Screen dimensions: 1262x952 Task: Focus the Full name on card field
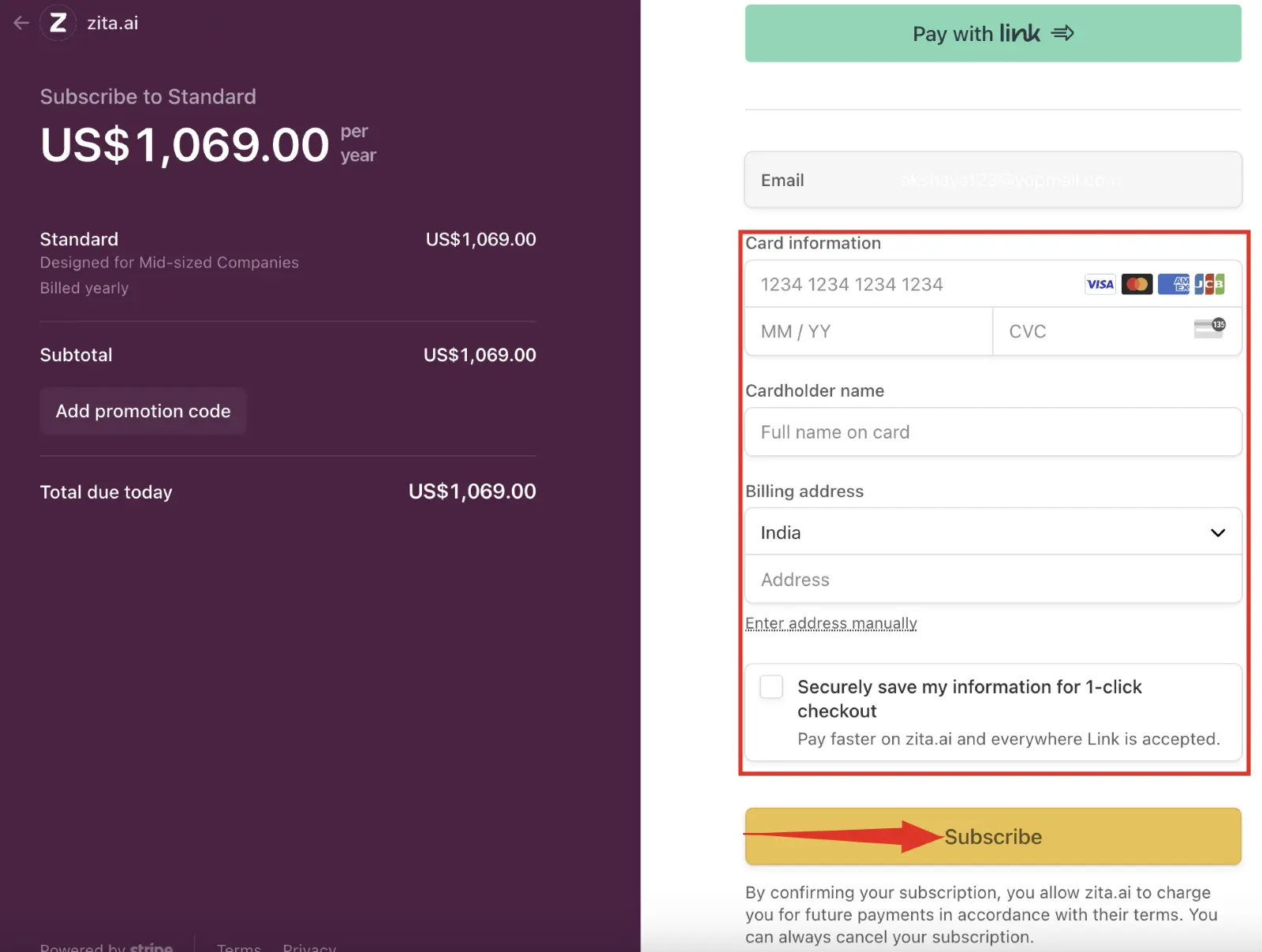click(x=993, y=432)
